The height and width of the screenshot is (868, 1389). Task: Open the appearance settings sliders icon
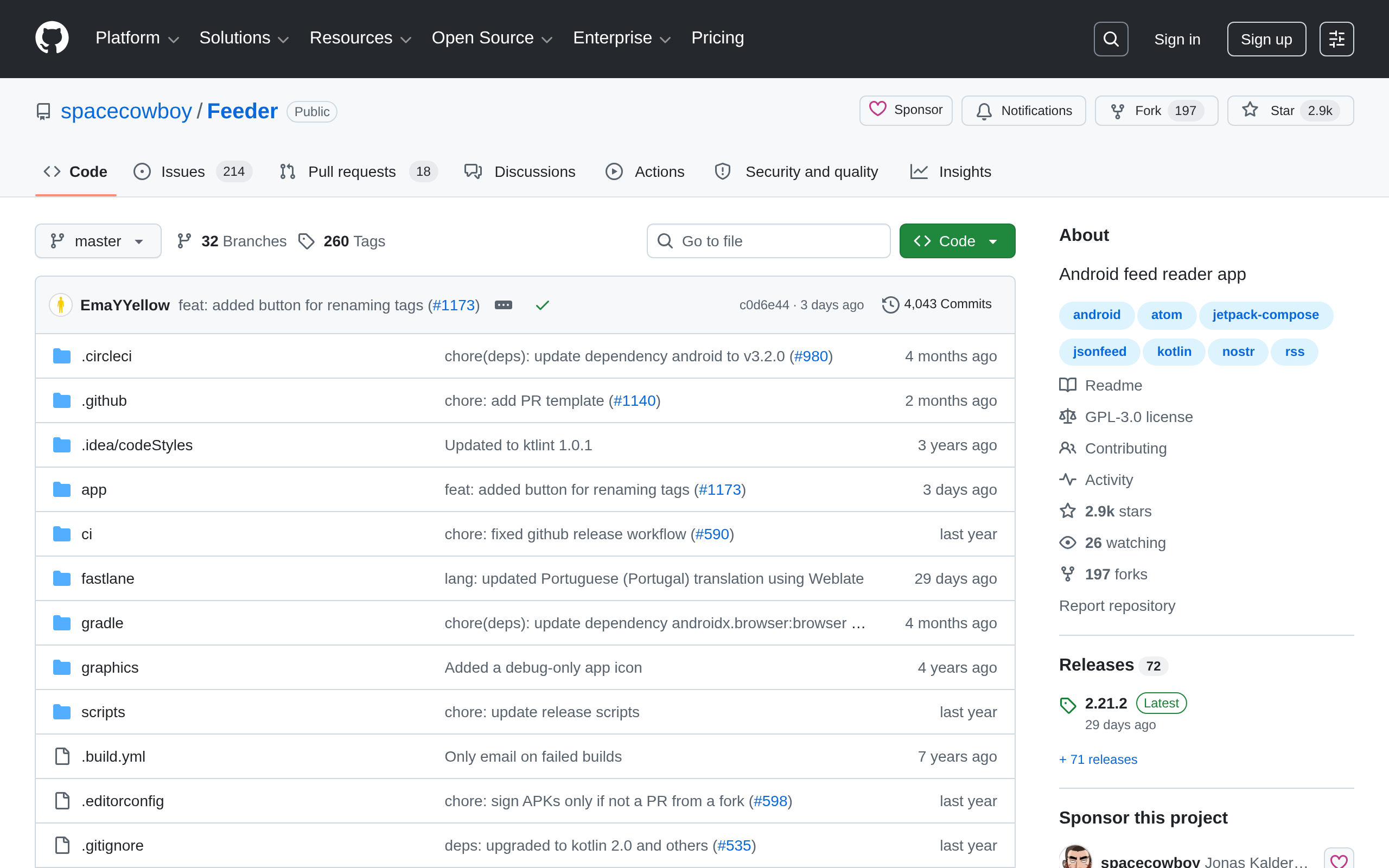point(1336,39)
